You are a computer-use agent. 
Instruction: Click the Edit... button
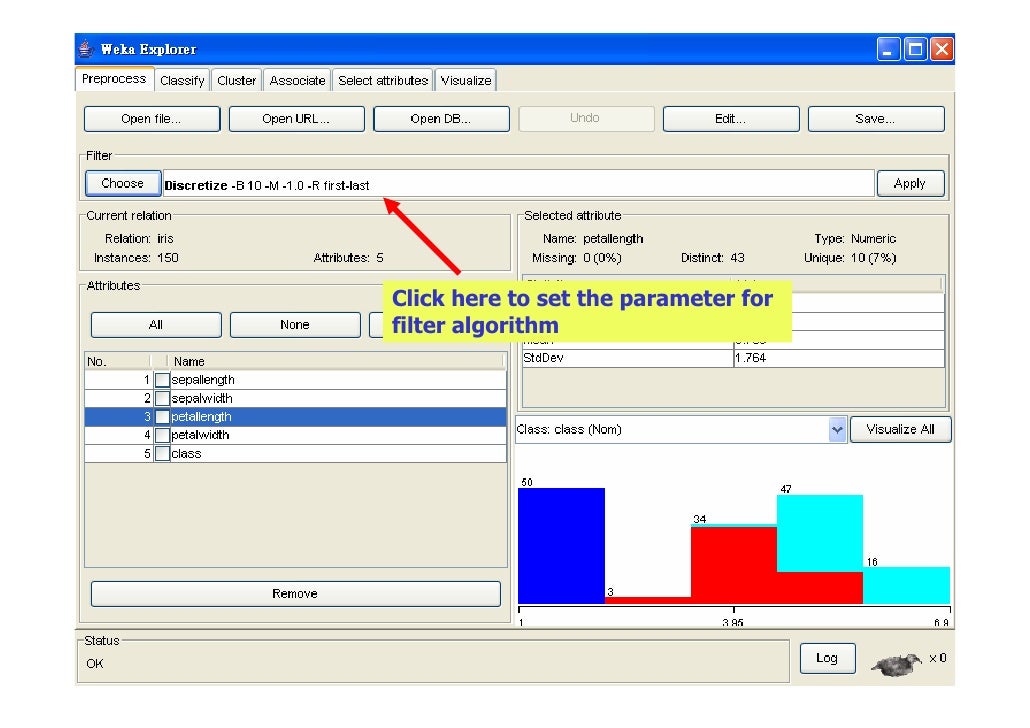[x=731, y=119]
